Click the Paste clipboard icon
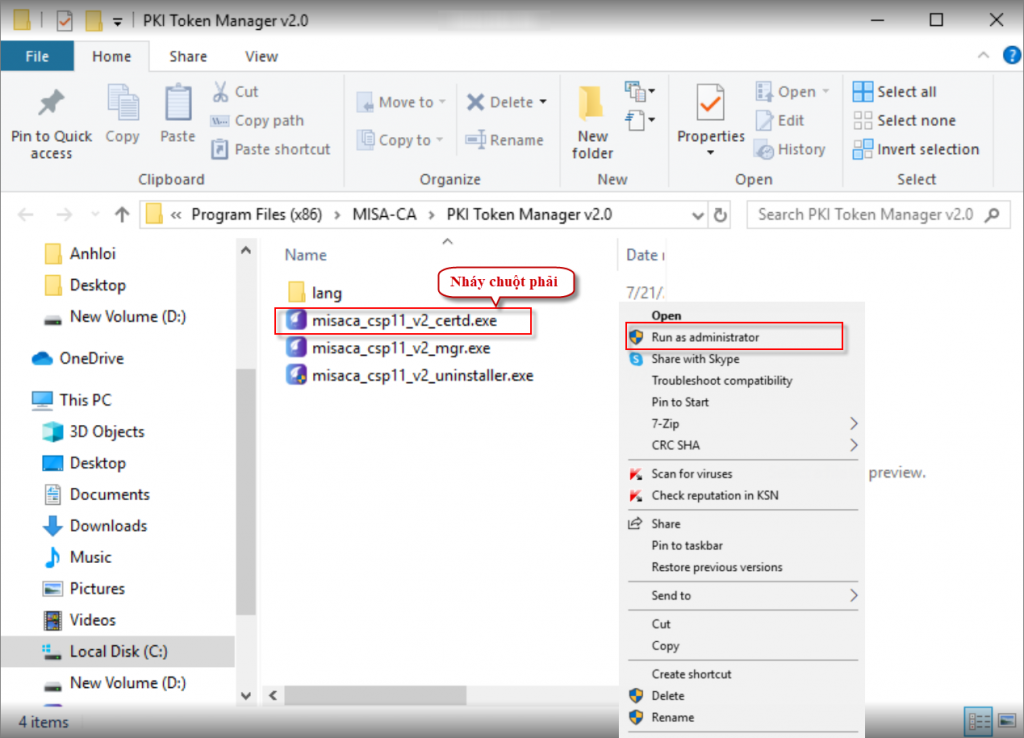Screen dimensions: 1024x738 click(x=178, y=103)
